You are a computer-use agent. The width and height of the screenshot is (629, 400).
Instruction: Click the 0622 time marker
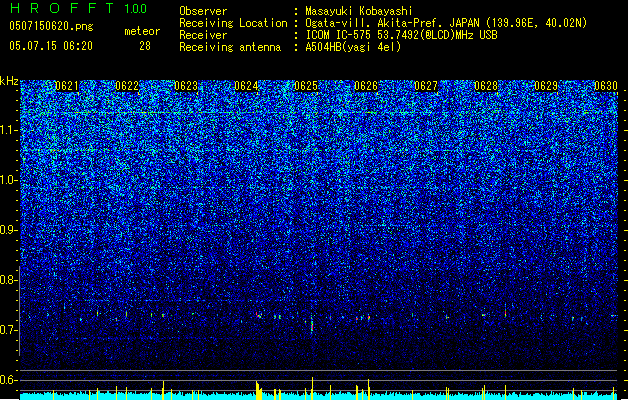[127, 86]
